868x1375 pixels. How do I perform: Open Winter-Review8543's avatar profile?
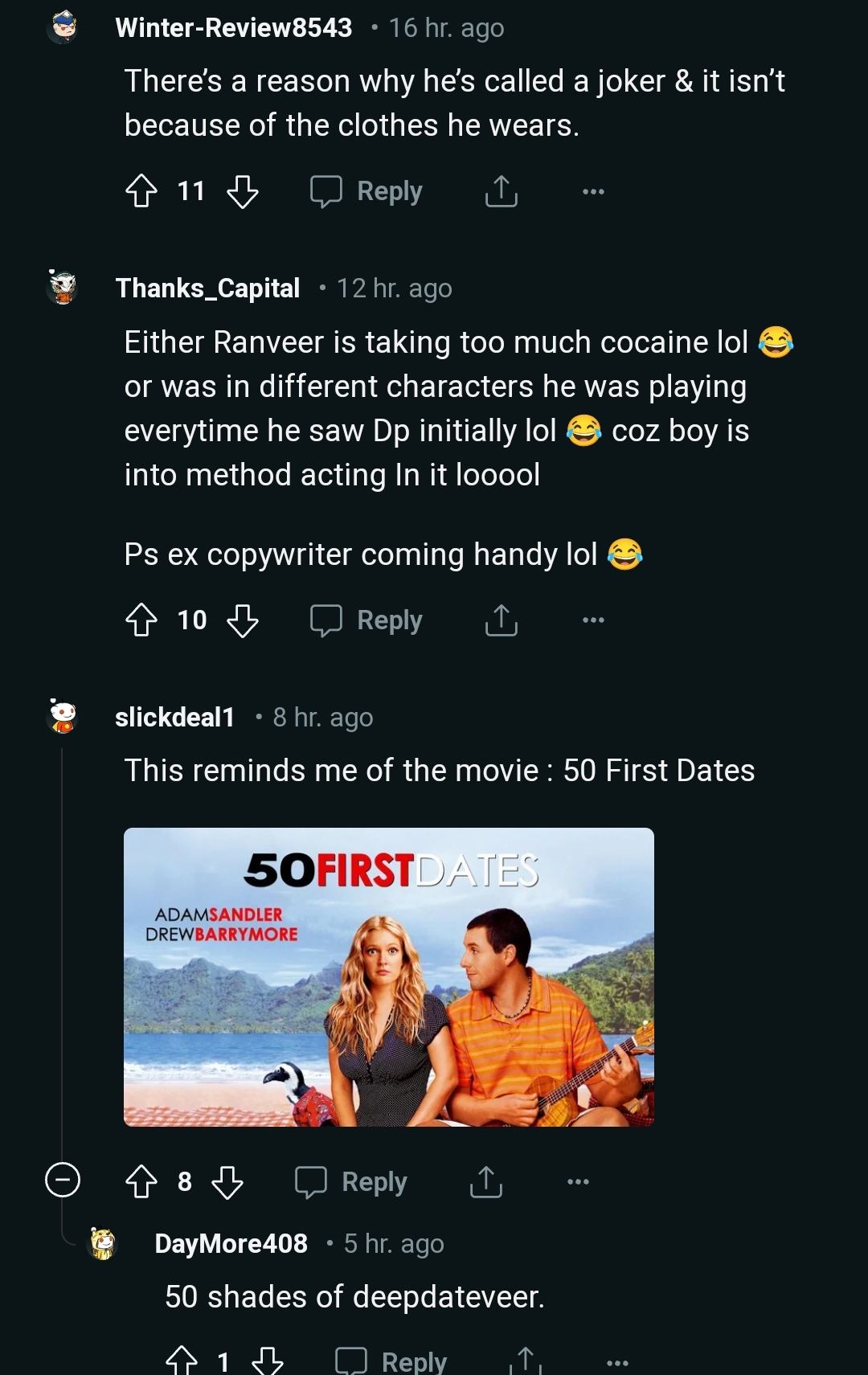click(63, 27)
